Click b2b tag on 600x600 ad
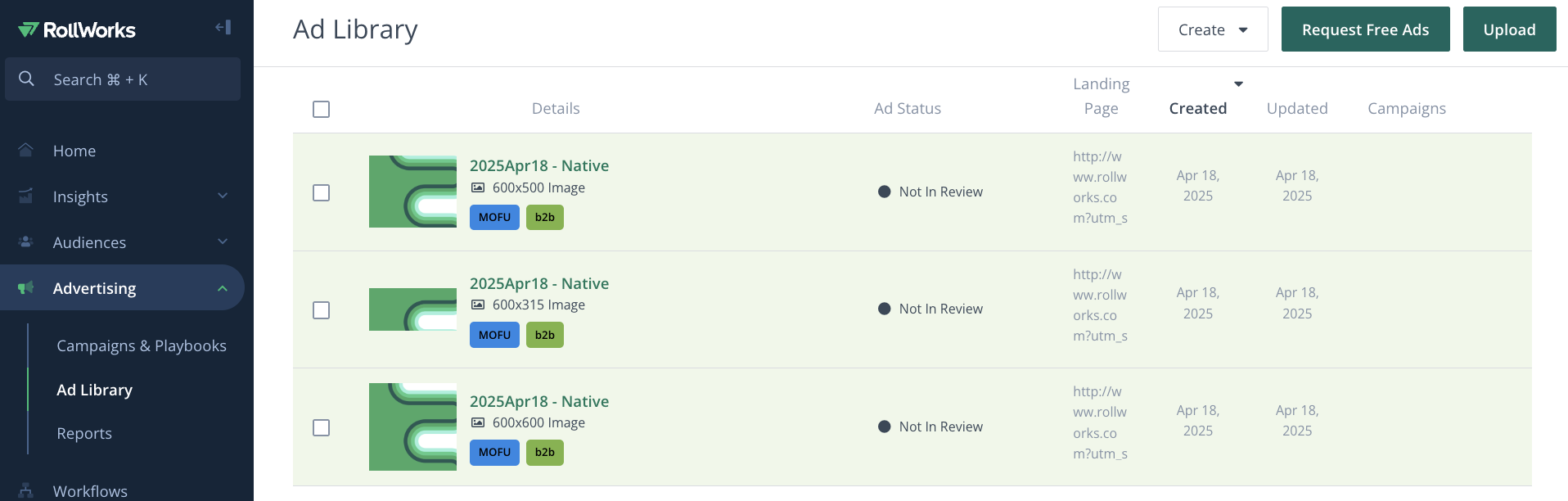1568x501 pixels. click(x=545, y=452)
